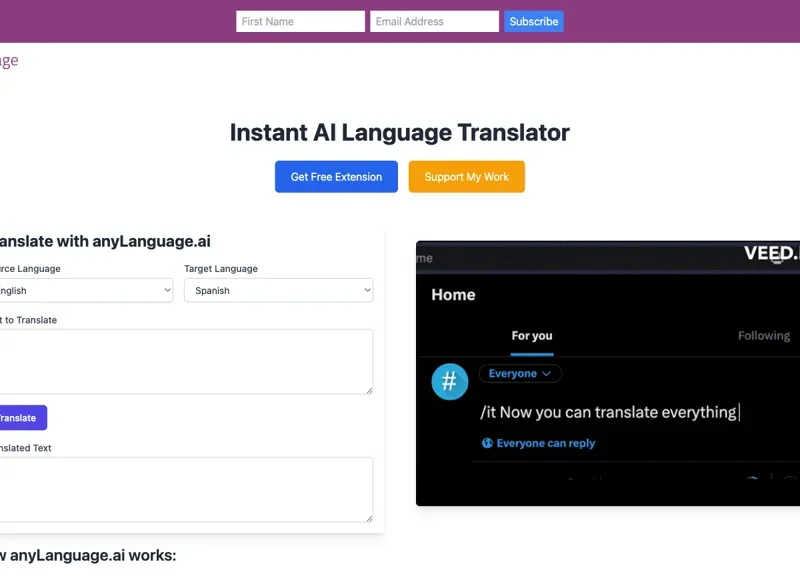The width and height of the screenshot is (800, 576).
Task: Click the Subscribe button
Action: [534, 21]
